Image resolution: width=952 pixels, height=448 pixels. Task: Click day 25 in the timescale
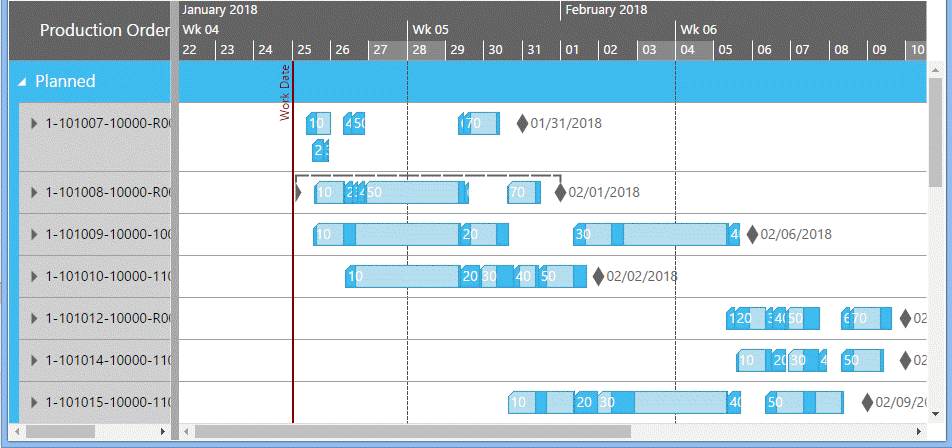[311, 50]
